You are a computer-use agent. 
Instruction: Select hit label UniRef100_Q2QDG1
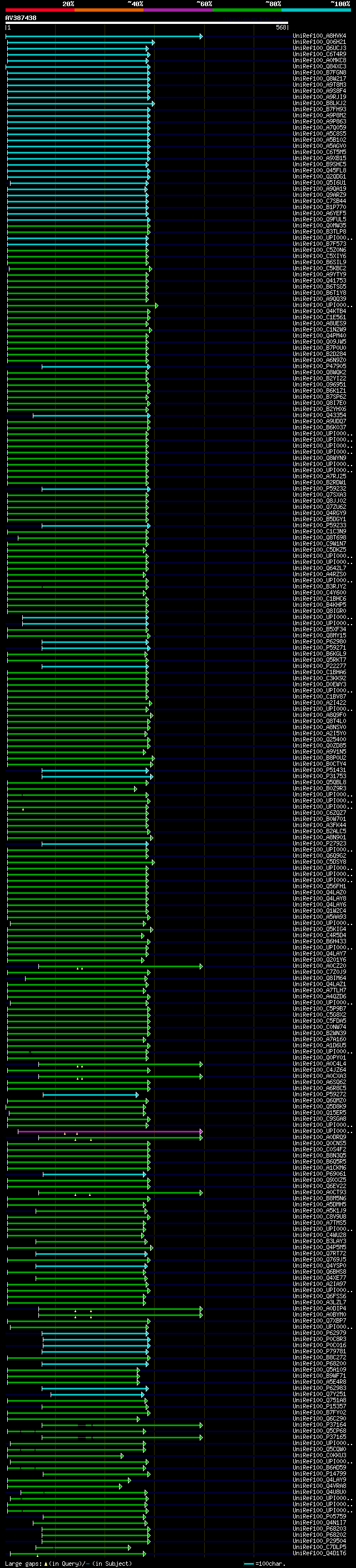[x=319, y=176]
